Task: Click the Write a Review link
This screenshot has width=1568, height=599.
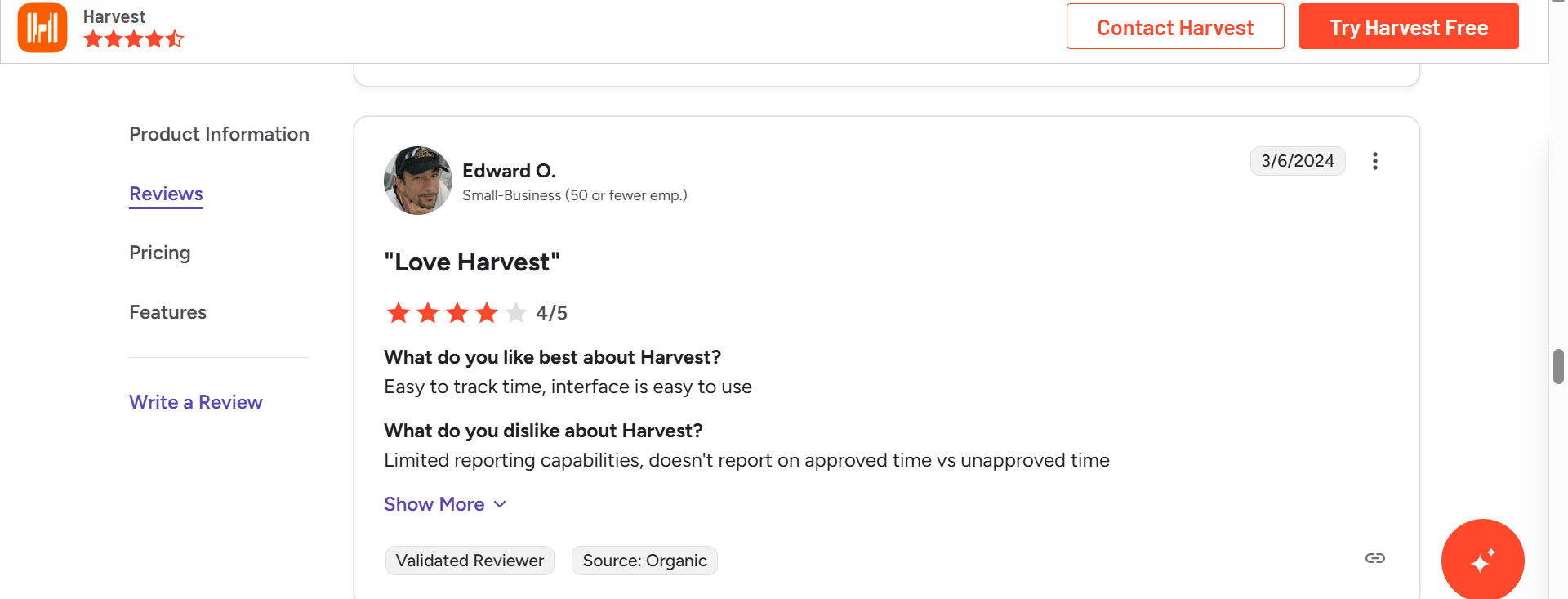Action: pos(196,402)
